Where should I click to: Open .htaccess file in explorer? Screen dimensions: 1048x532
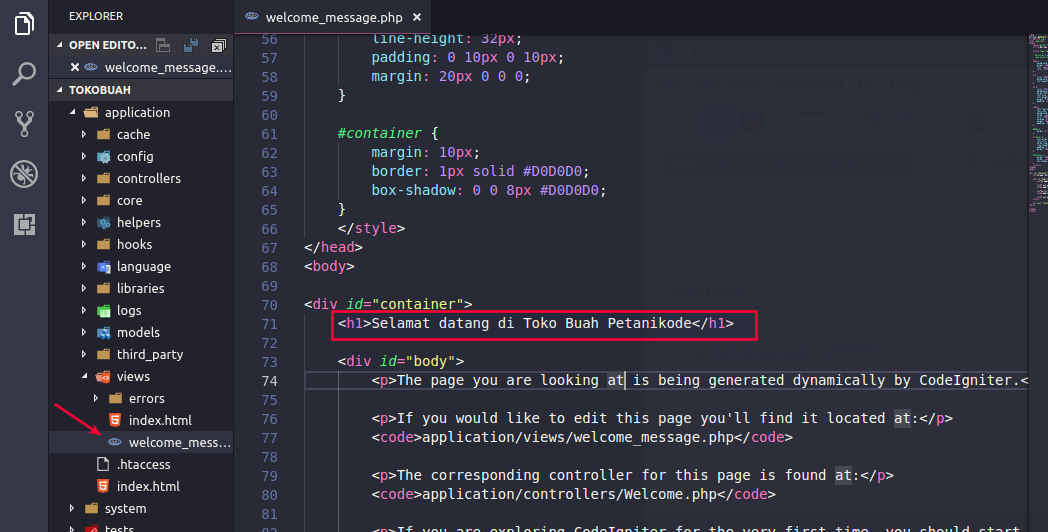(x=142, y=464)
